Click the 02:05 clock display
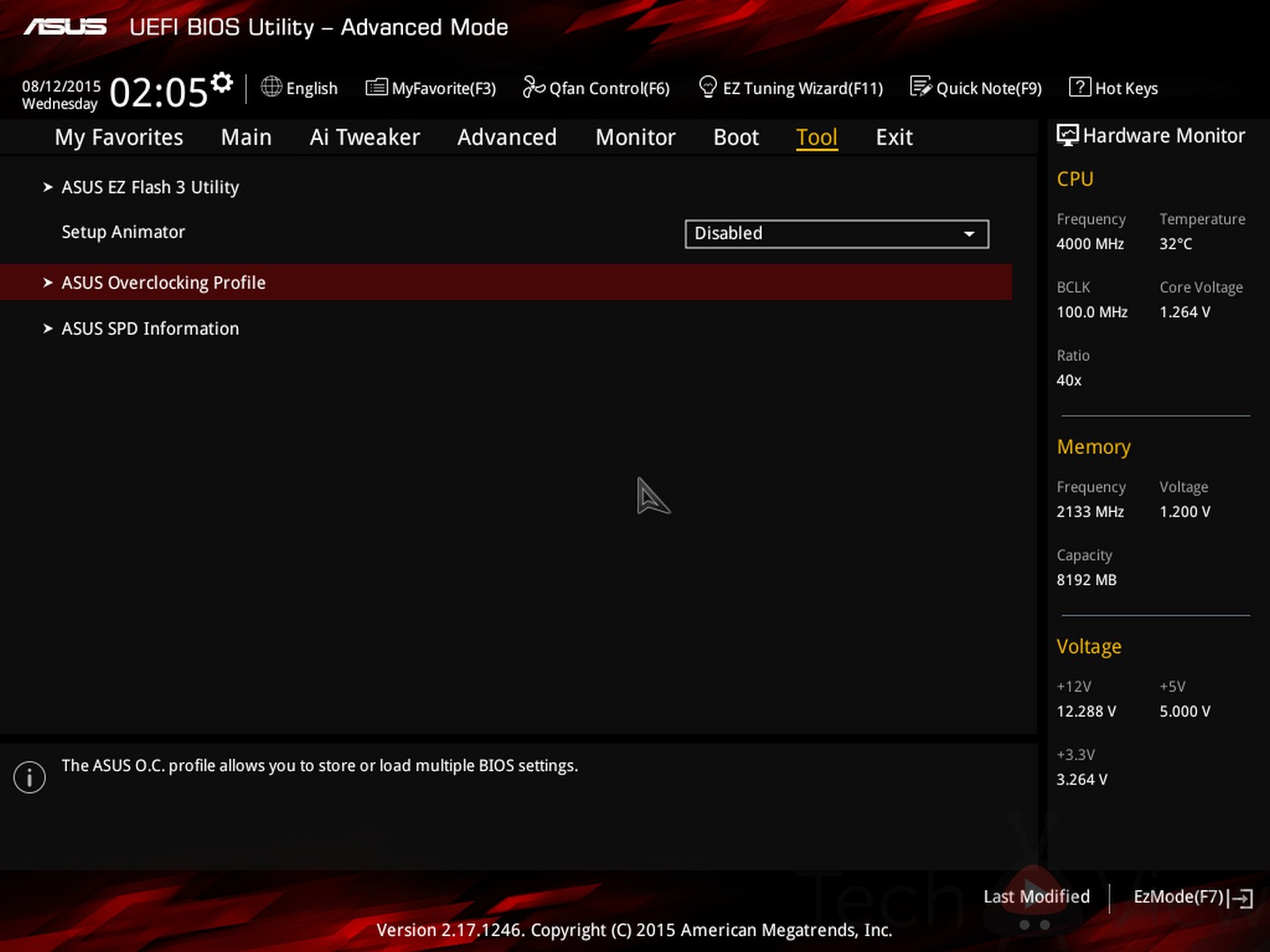1270x952 pixels. (x=159, y=92)
